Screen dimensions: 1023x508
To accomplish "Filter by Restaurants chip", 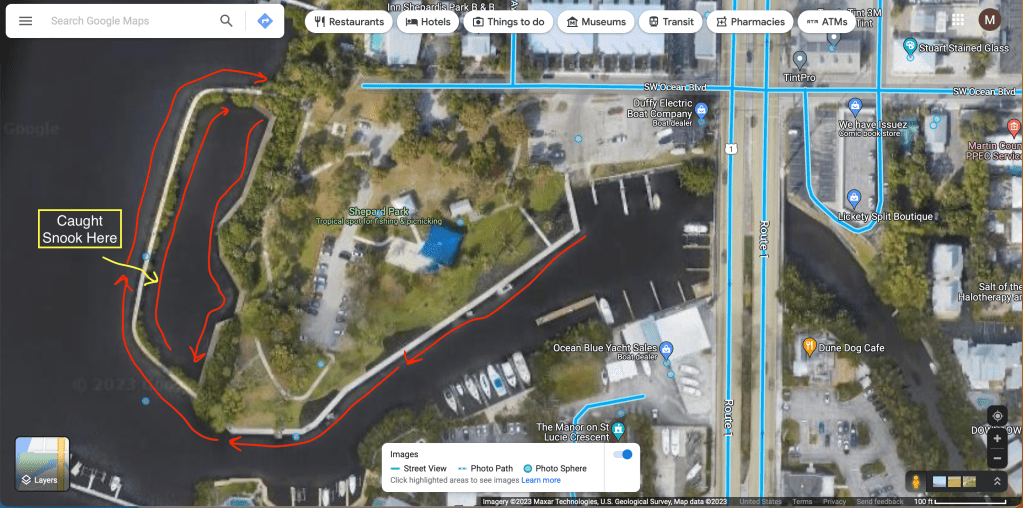I will 349,22.
